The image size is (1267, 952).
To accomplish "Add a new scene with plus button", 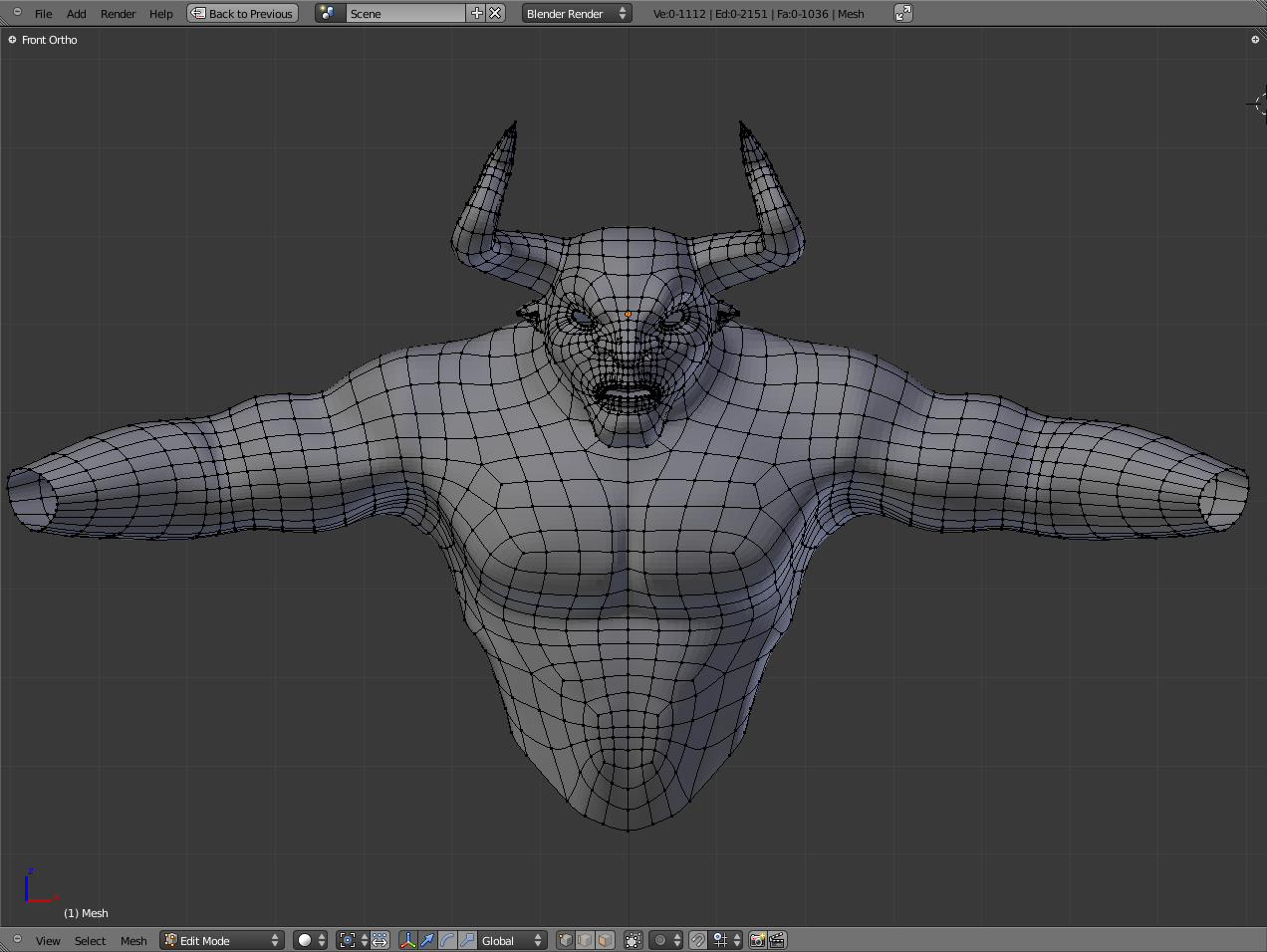I will 476,14.
